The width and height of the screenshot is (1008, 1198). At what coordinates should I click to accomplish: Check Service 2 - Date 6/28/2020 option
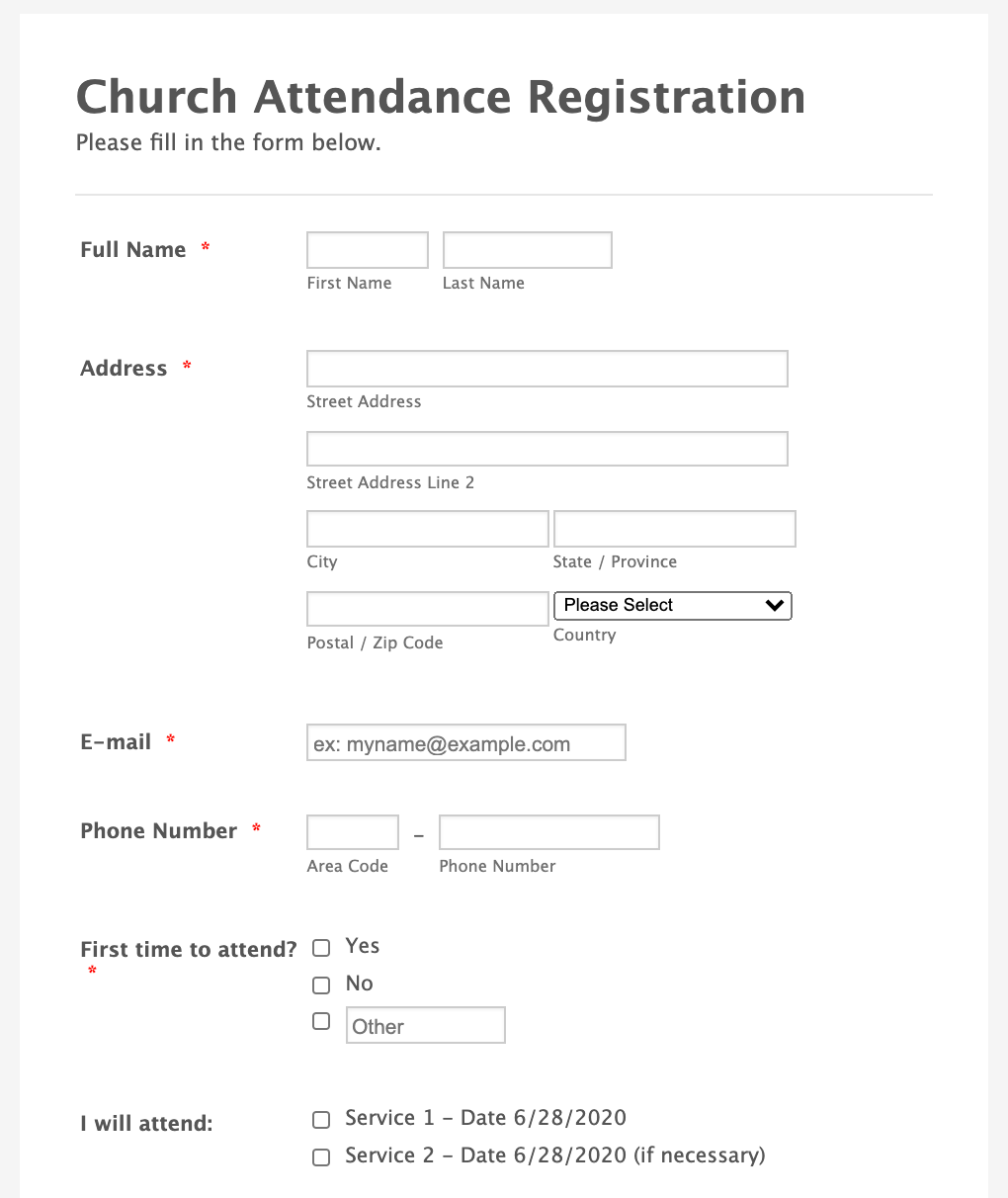321,1157
